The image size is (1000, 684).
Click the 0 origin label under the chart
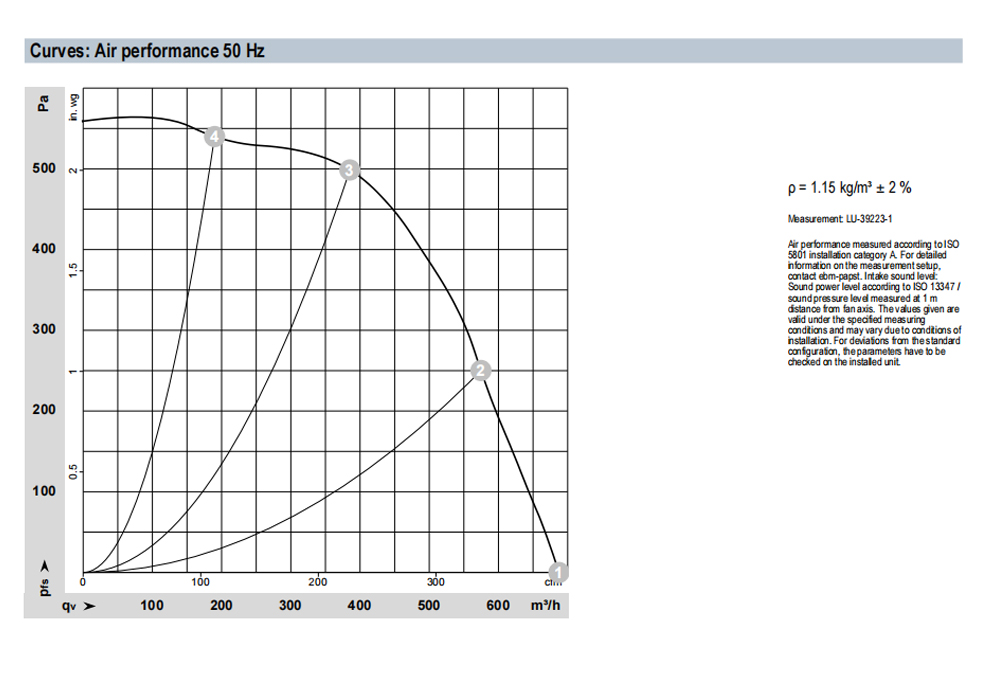point(83,581)
